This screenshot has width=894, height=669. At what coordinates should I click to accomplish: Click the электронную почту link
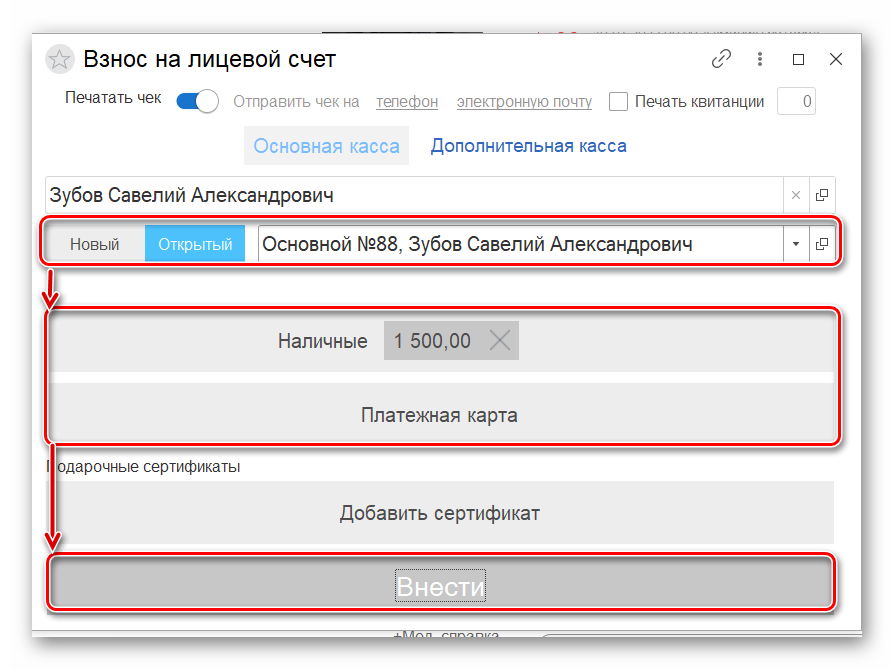524,102
